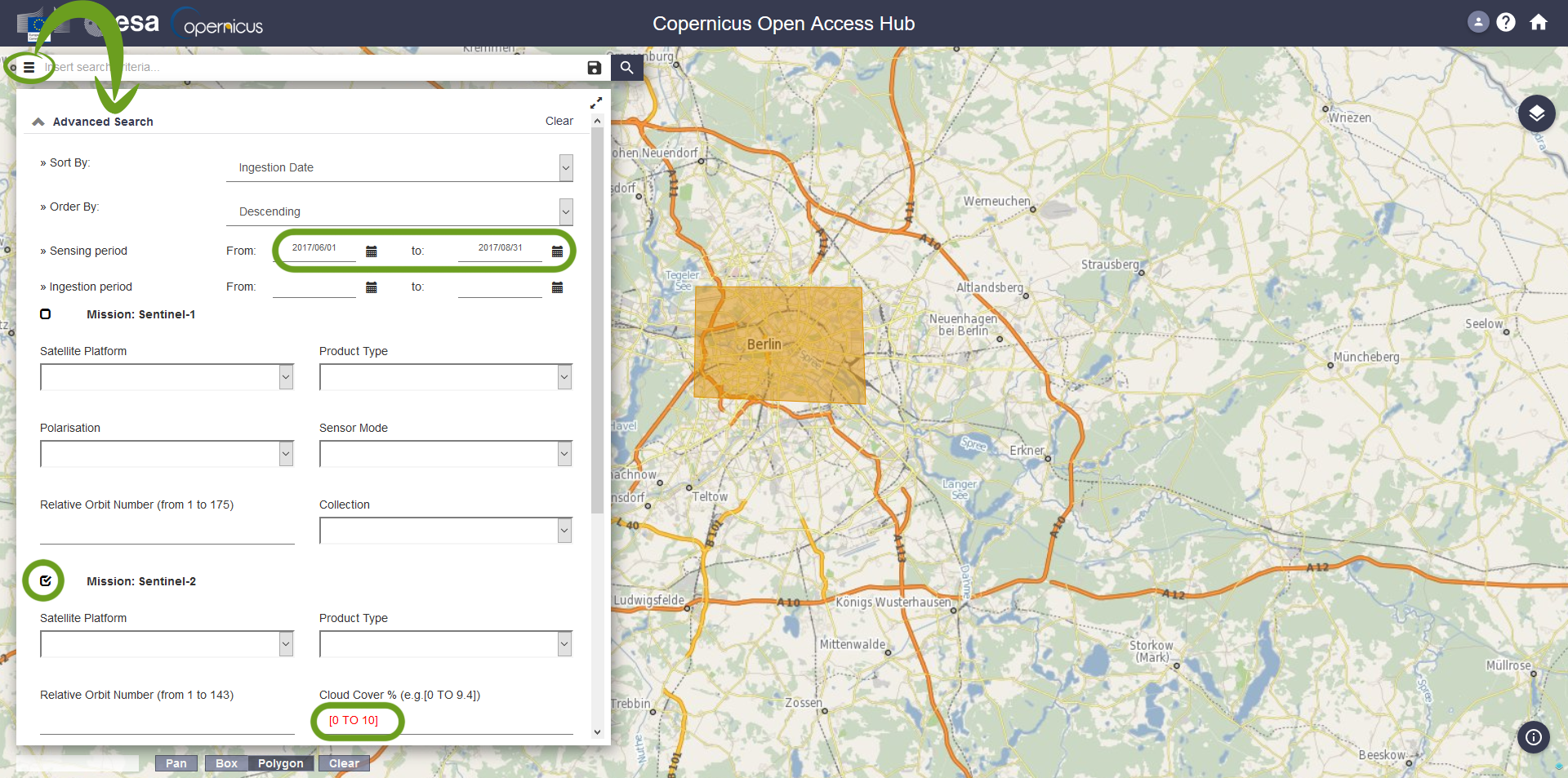Open calendar for Sensing period start date
This screenshot has height=778, width=1568.
[x=372, y=251]
